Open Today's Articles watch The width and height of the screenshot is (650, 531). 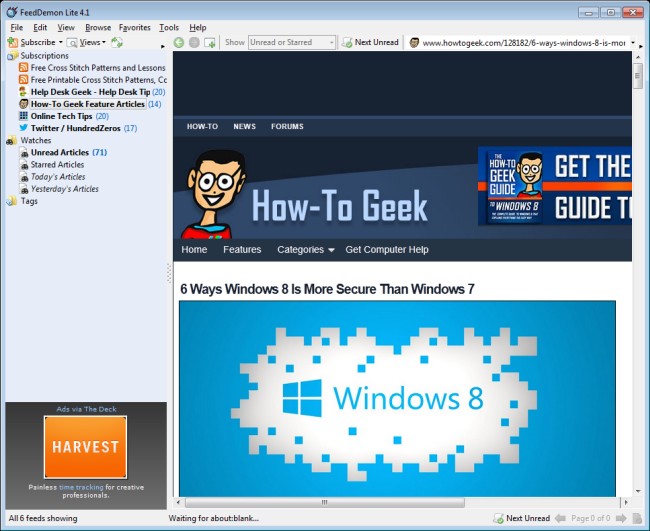coord(58,177)
